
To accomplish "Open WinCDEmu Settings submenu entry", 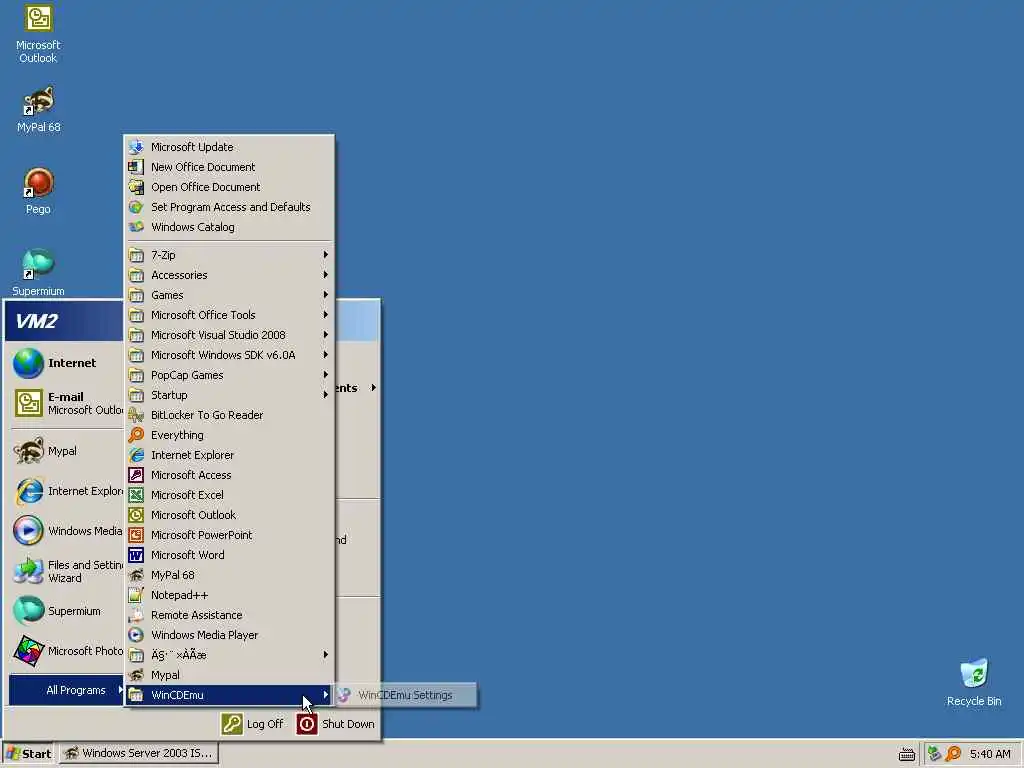I will pos(406,695).
